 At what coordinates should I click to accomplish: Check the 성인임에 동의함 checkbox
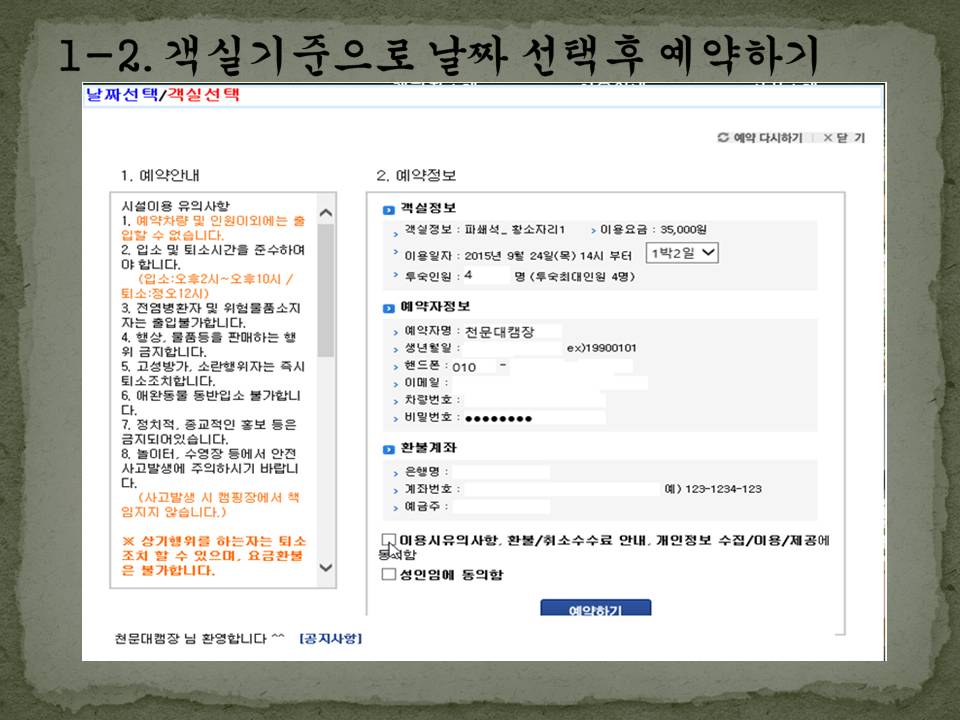[389, 575]
